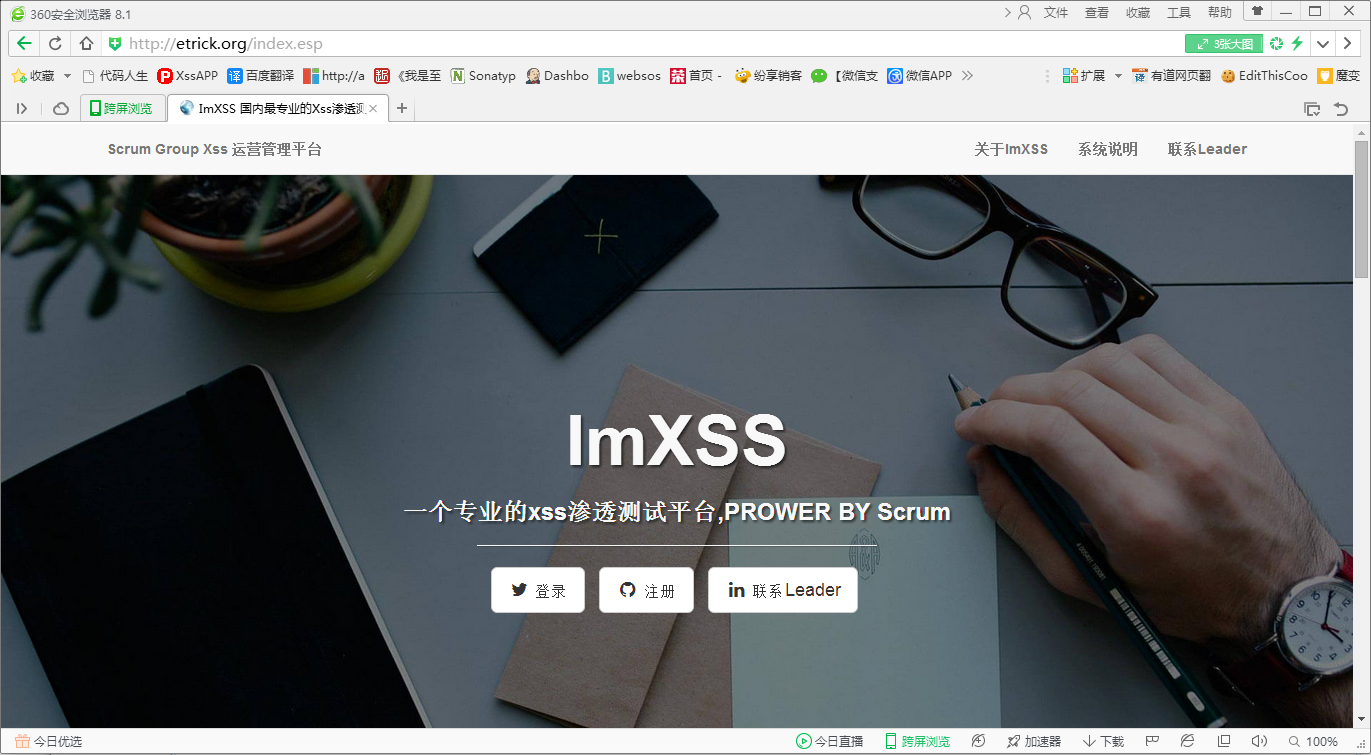
Task: Switch to the 跨屏浏览 tab
Action: click(122, 108)
